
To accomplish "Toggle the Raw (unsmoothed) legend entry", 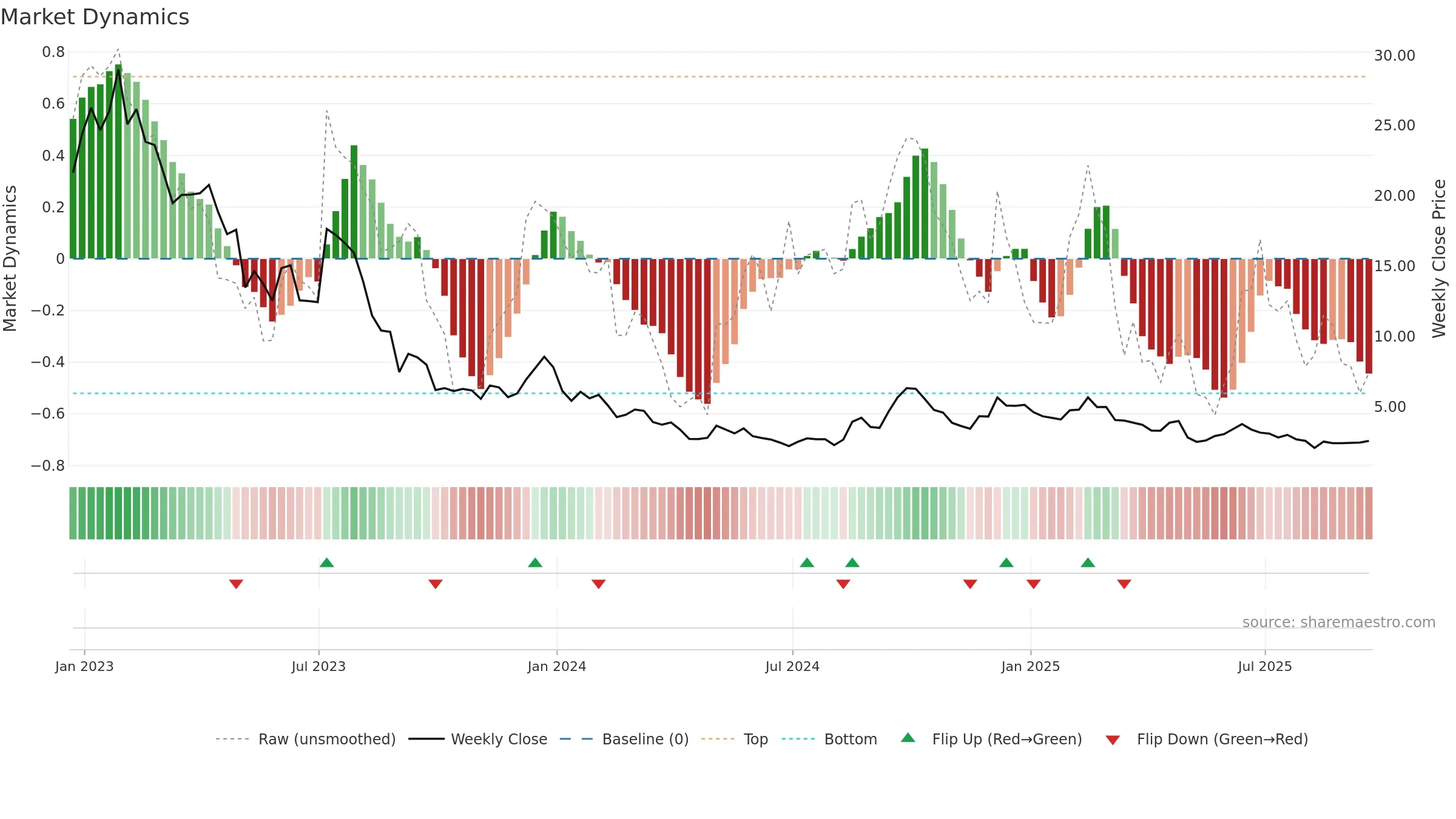I will point(306,739).
